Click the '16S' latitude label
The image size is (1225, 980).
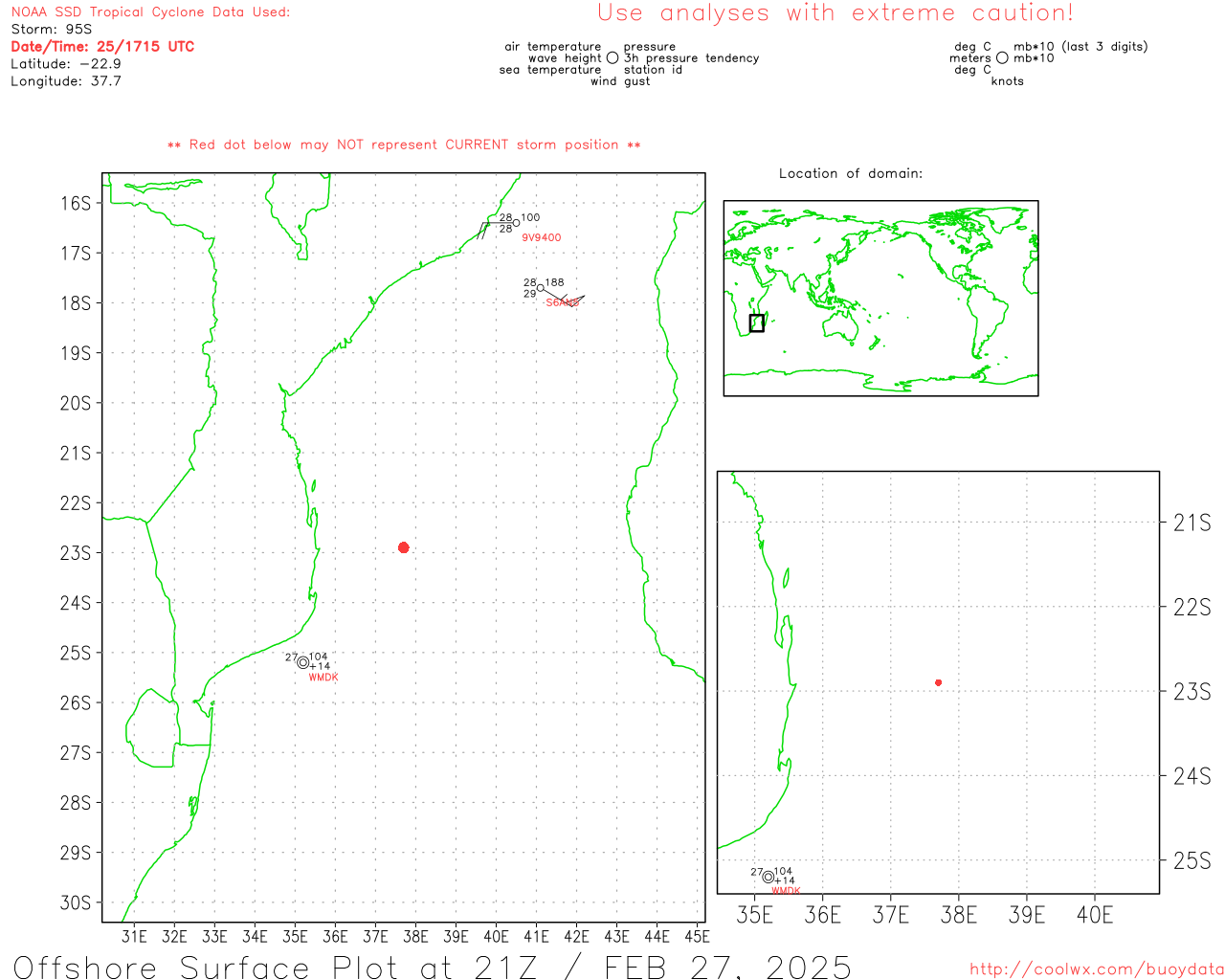click(76, 203)
